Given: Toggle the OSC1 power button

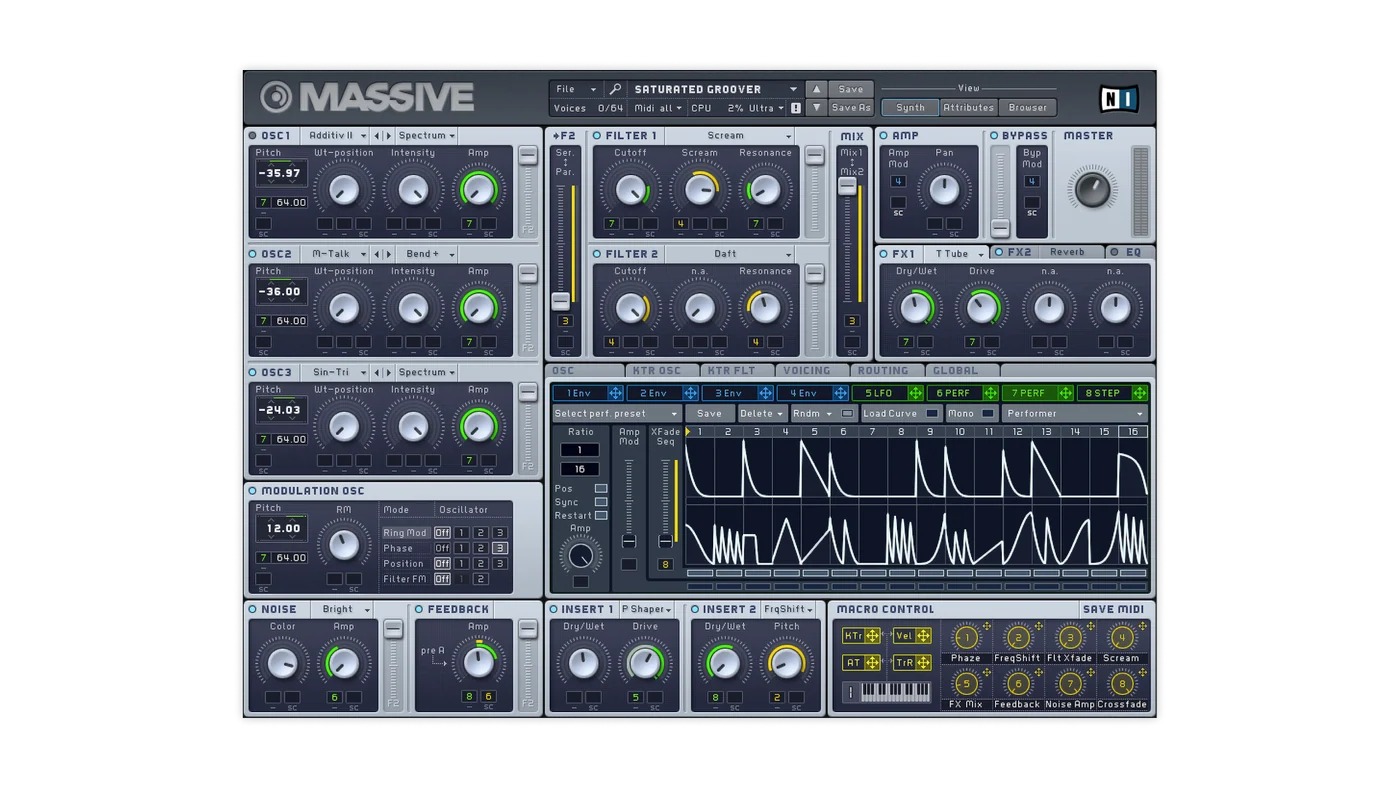Looking at the screenshot, I should pos(253,136).
